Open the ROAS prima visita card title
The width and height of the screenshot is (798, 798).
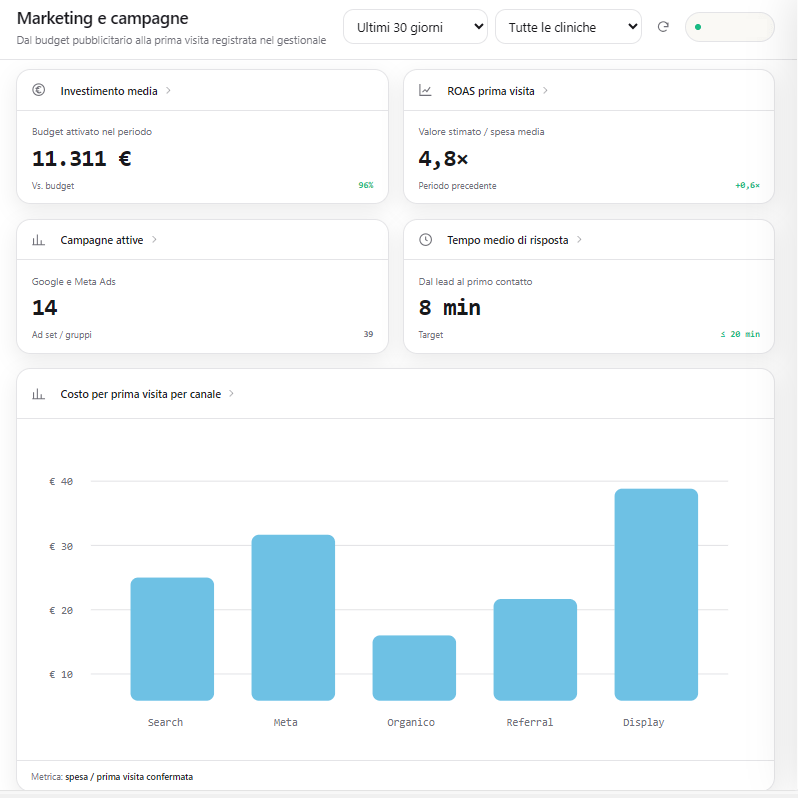coord(491,91)
